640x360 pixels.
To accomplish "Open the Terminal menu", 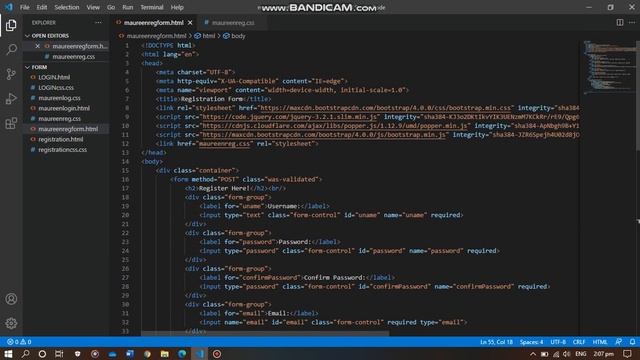I will pos(151,7).
